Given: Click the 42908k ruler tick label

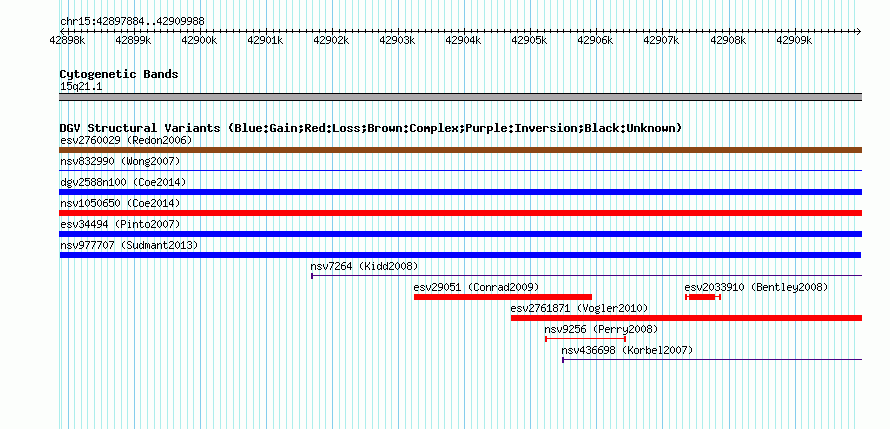Looking at the screenshot, I should [728, 40].
